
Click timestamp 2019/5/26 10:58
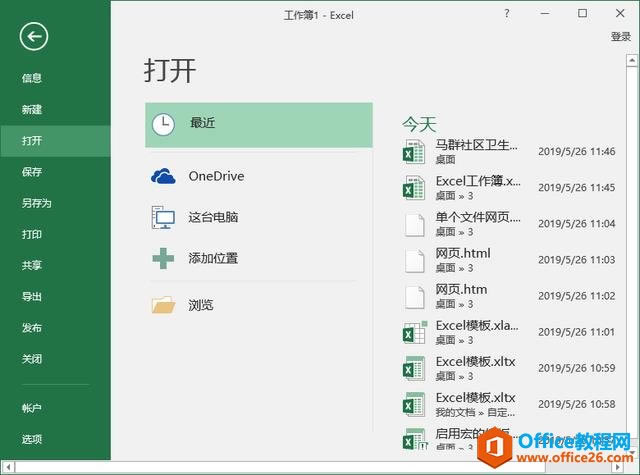point(576,404)
